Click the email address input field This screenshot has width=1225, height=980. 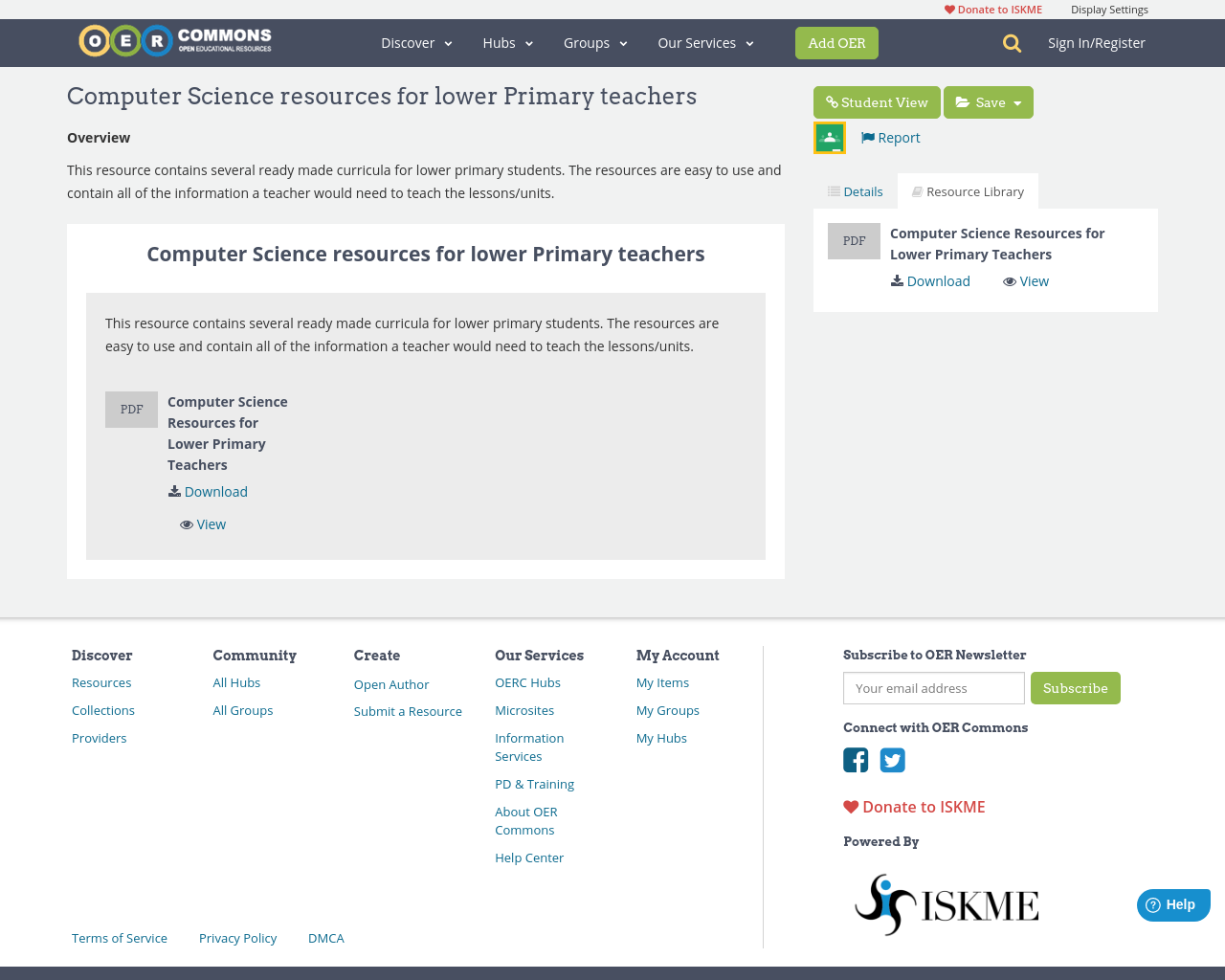(x=933, y=688)
